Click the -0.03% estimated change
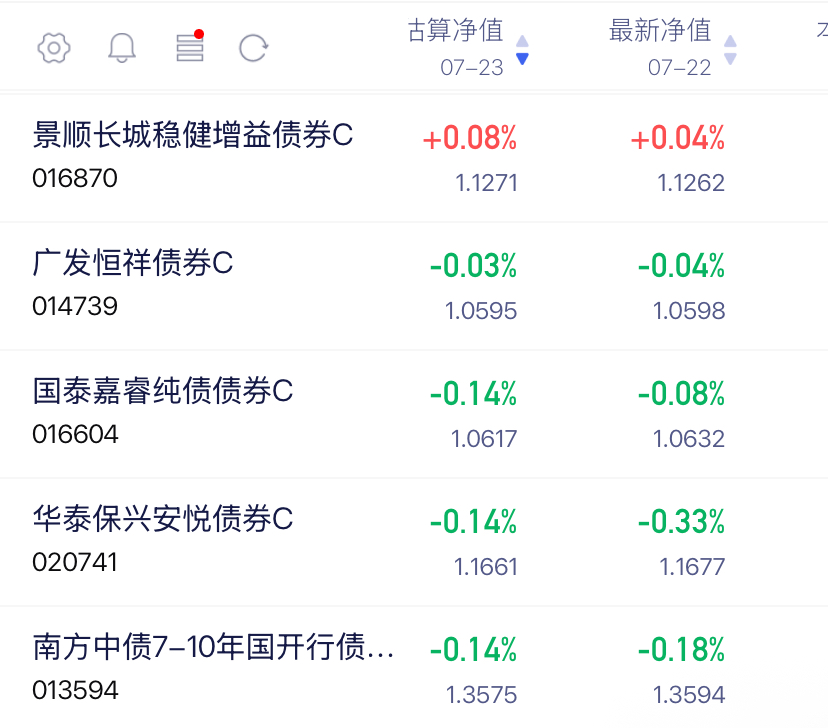 473,266
